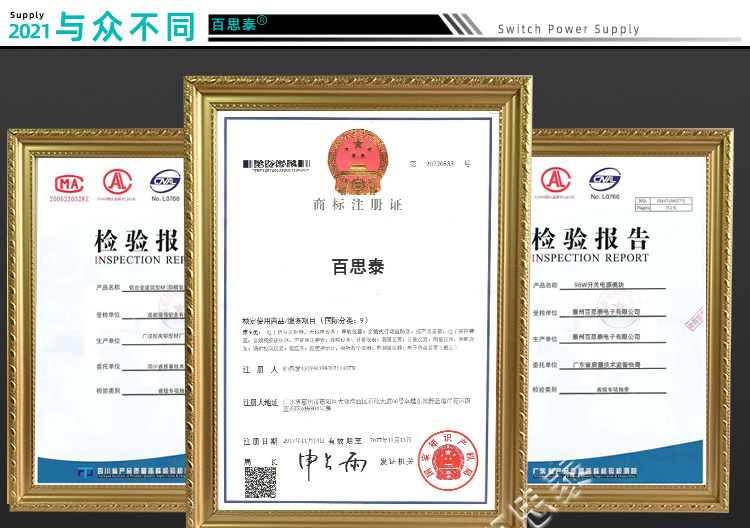Click the '核定使用商品/服务项目' heading line
750x528 pixels.
[305, 320]
